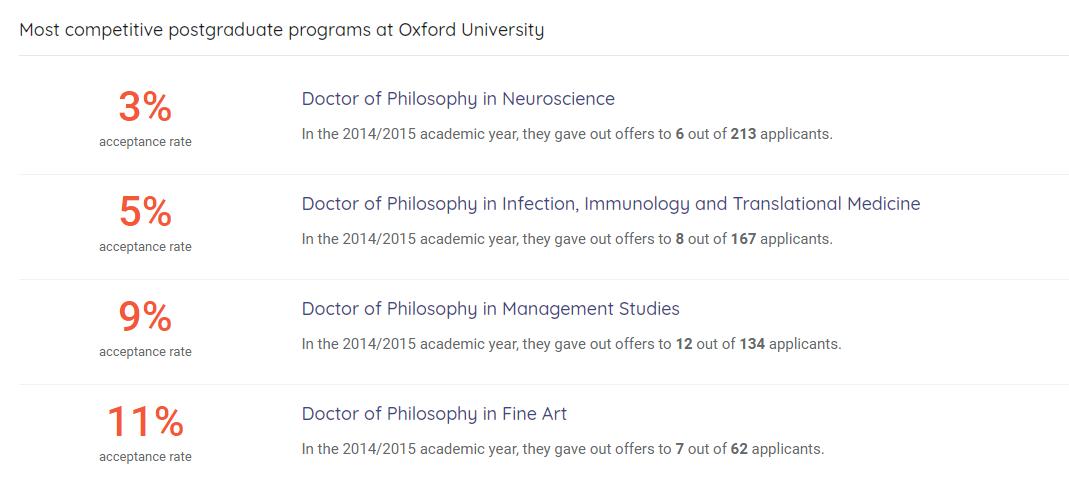Click the bold 12 offers number for Management Studies
Screen dimensions: 1069x483
coord(684,344)
